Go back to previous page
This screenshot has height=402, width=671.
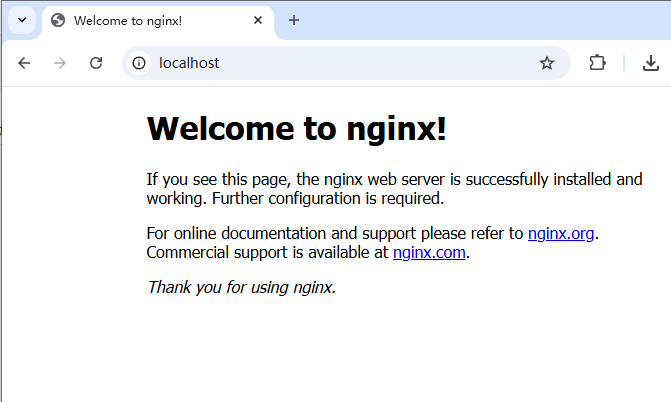pos(24,63)
